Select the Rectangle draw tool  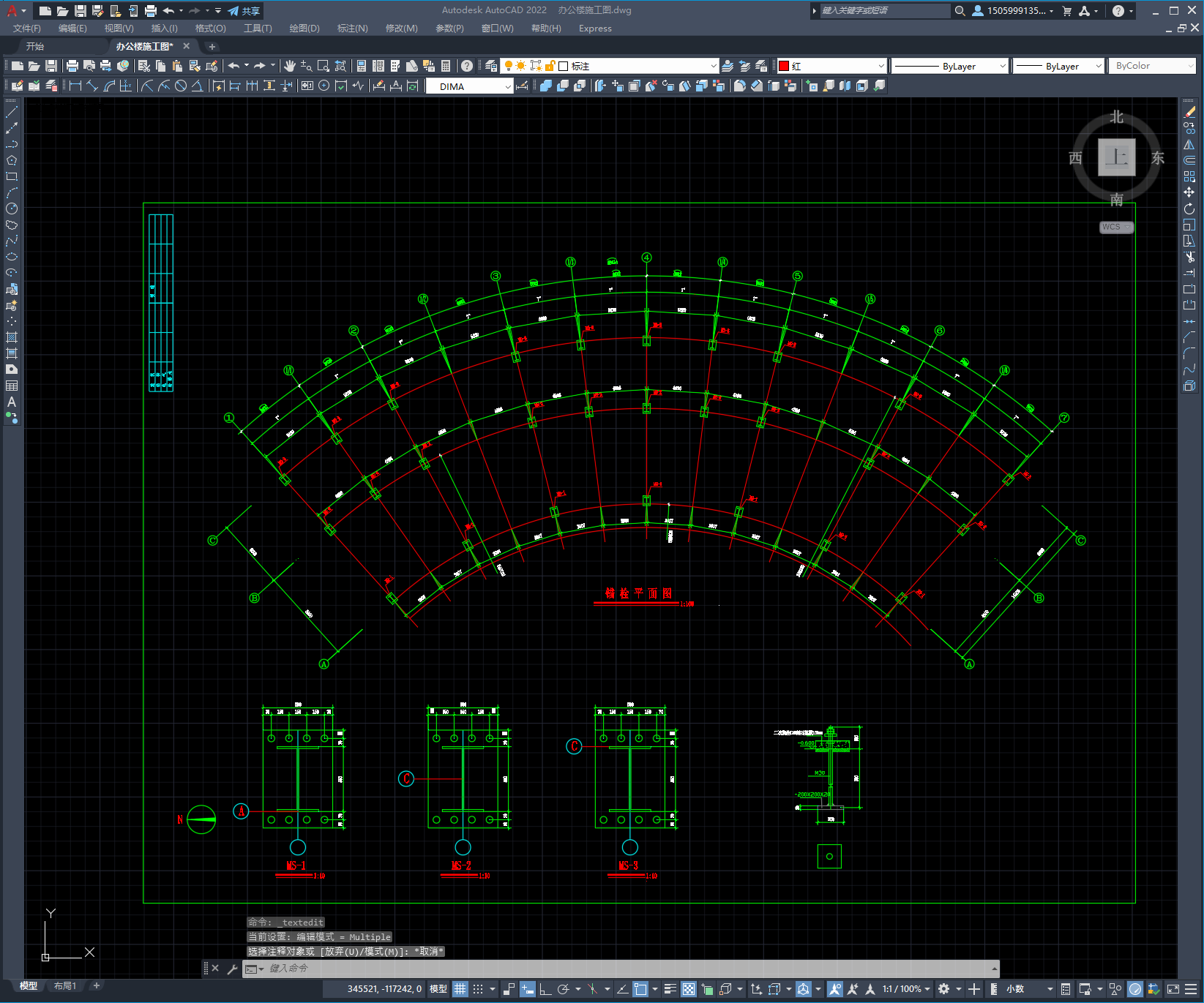[x=12, y=176]
